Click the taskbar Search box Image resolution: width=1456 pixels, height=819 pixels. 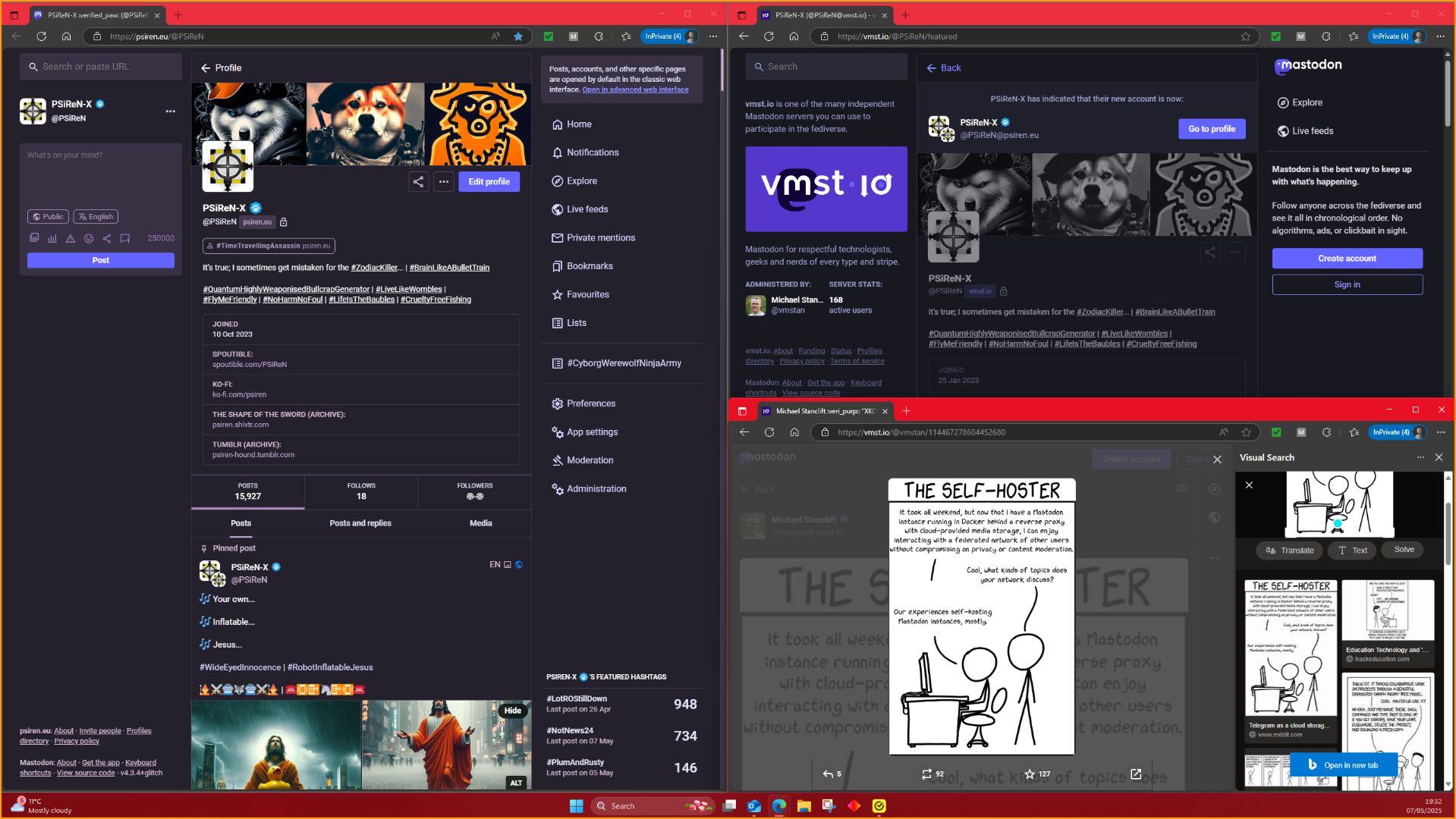653,806
